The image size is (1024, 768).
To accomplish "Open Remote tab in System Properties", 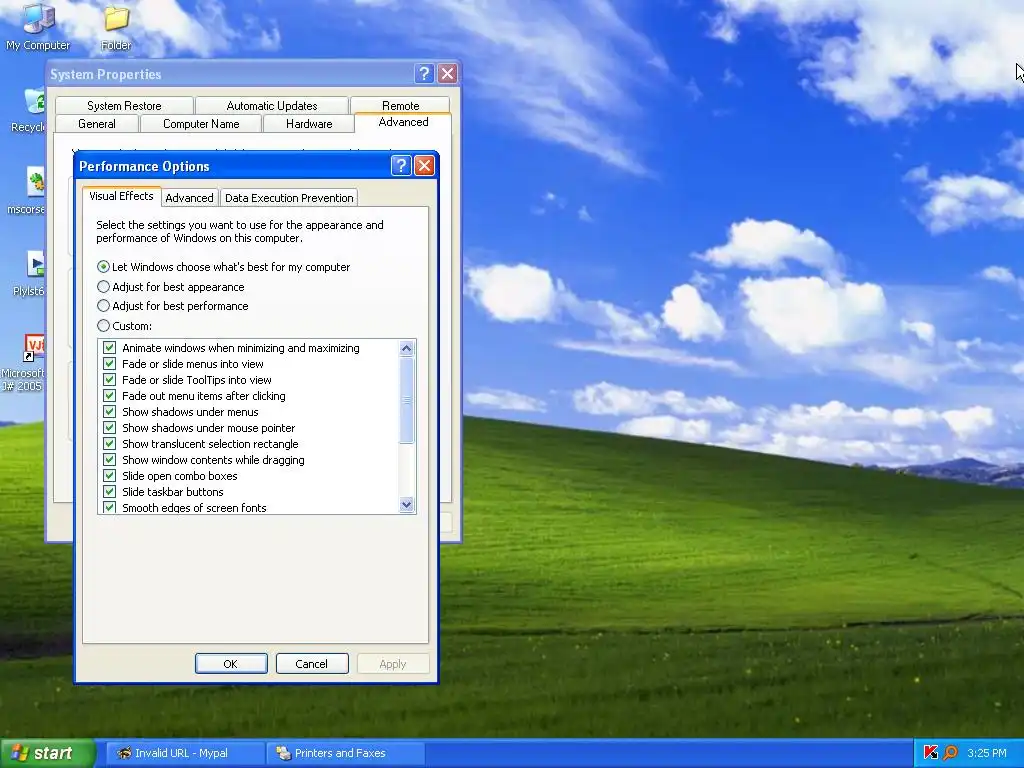I will coord(400,106).
